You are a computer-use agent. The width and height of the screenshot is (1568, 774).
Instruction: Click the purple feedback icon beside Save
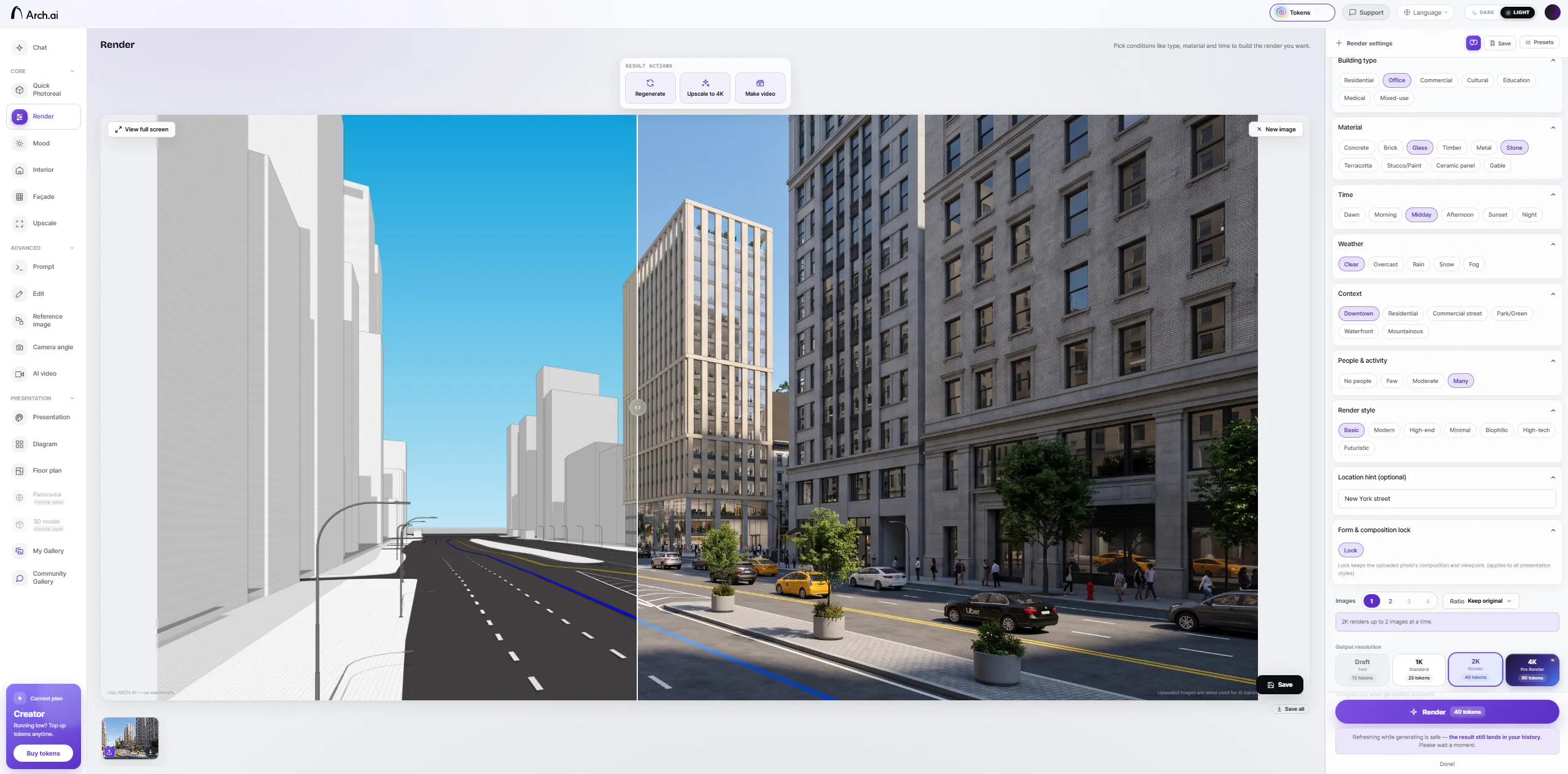pos(1473,43)
